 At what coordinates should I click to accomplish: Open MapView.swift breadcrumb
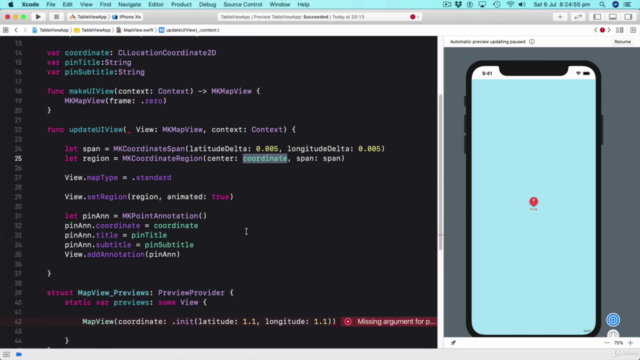point(135,30)
